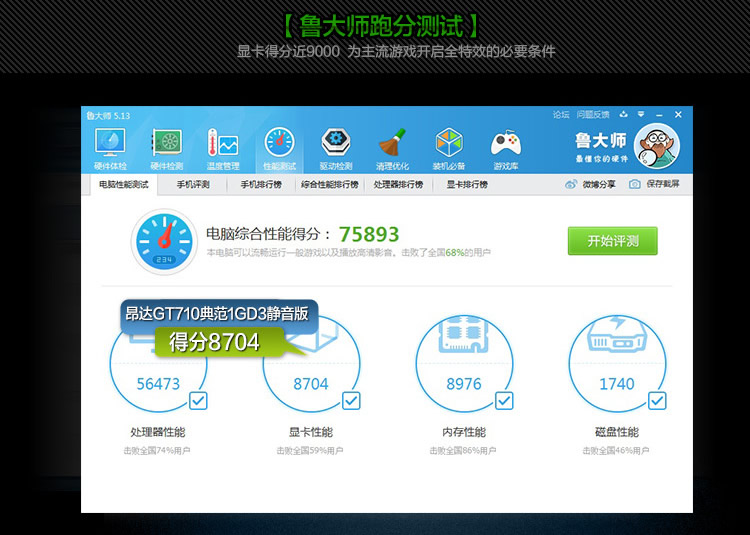Screen dimensions: 750x535
Task: Click the speedometer gauge score icon
Action: tap(164, 241)
